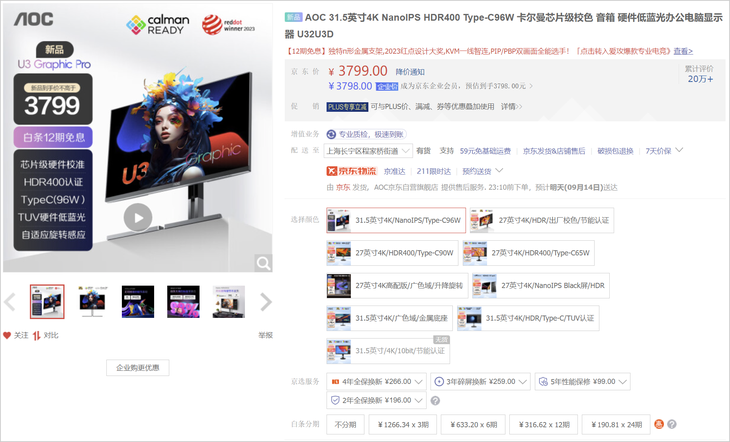Screen dimensions: 730x442
Task: Select ¥633.20 x 6期 installment
Action: click(473, 424)
